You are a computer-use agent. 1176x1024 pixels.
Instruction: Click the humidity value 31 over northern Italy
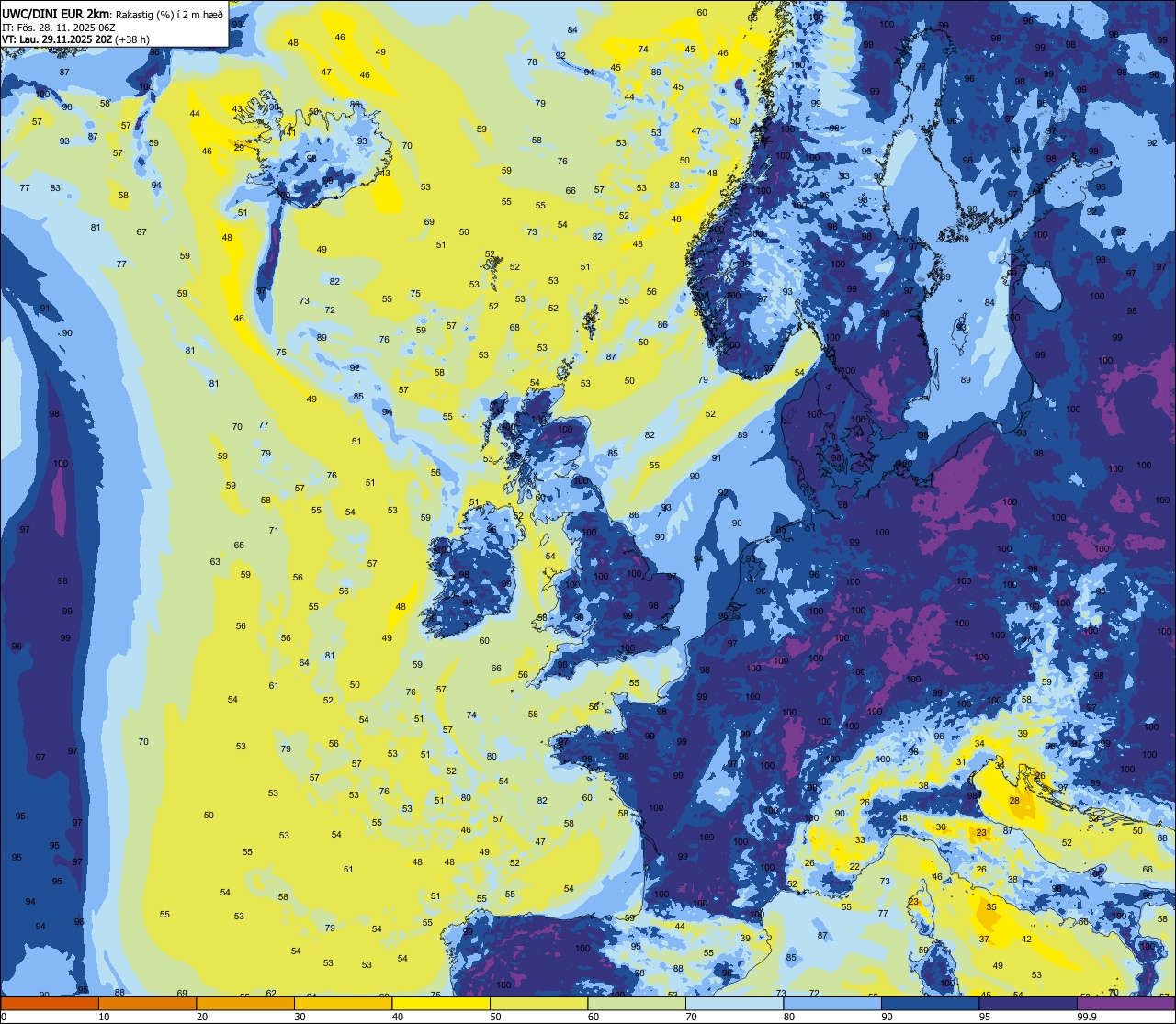coord(960,761)
